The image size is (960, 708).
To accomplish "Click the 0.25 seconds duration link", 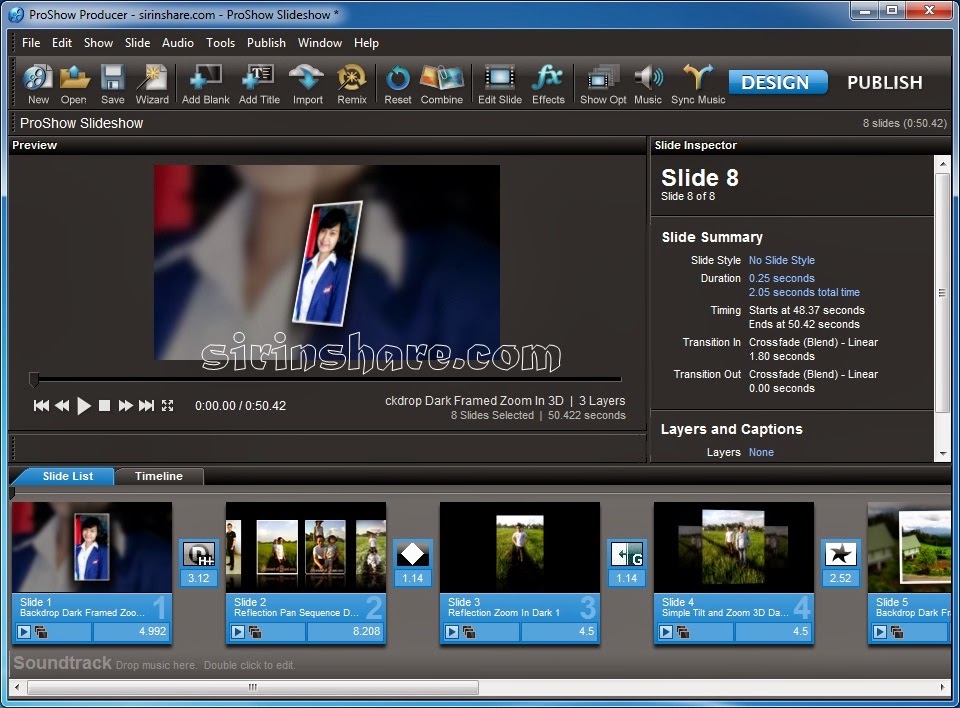I will pyautogui.click(x=781, y=278).
